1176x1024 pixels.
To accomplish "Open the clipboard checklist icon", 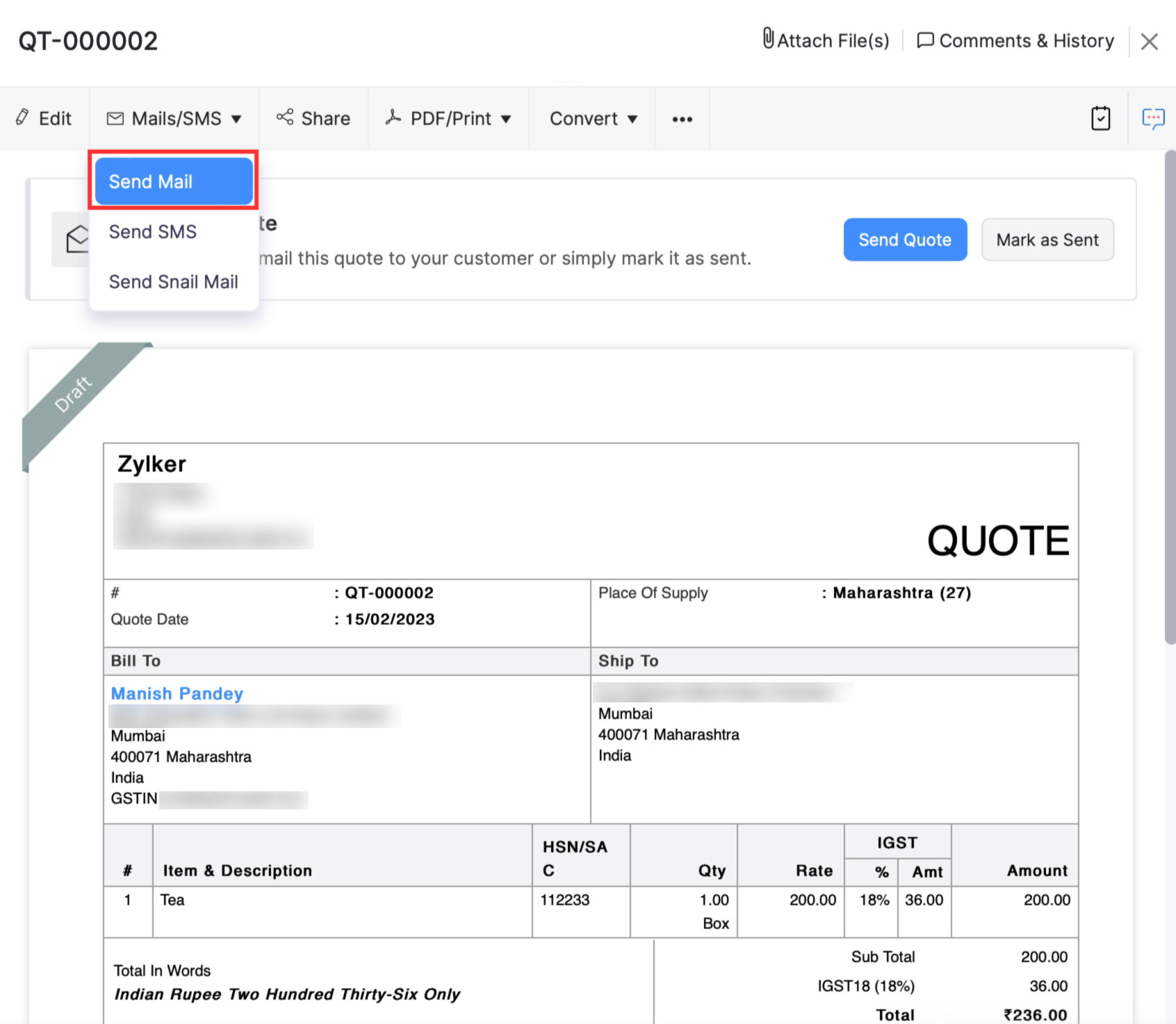I will [1100, 119].
